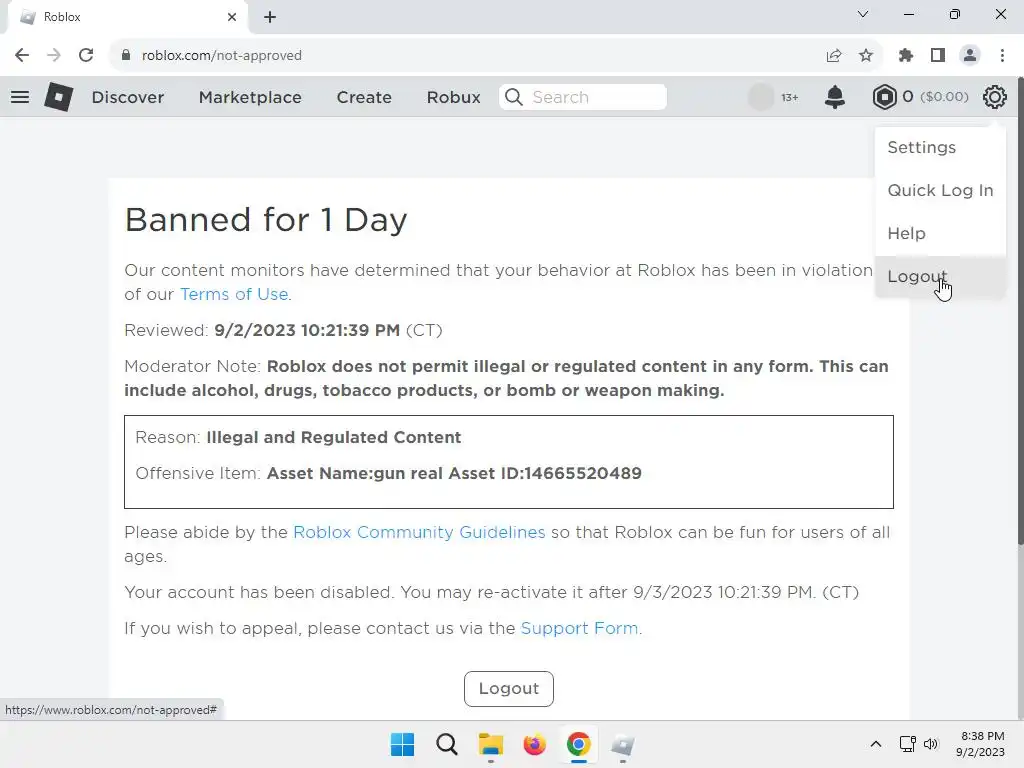Viewport: 1024px width, 768px height.
Task: Open a new browser tab
Action: point(270,17)
